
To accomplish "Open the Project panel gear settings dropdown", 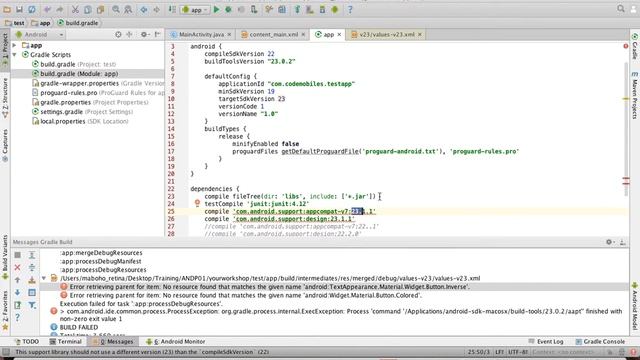I will (144, 35).
